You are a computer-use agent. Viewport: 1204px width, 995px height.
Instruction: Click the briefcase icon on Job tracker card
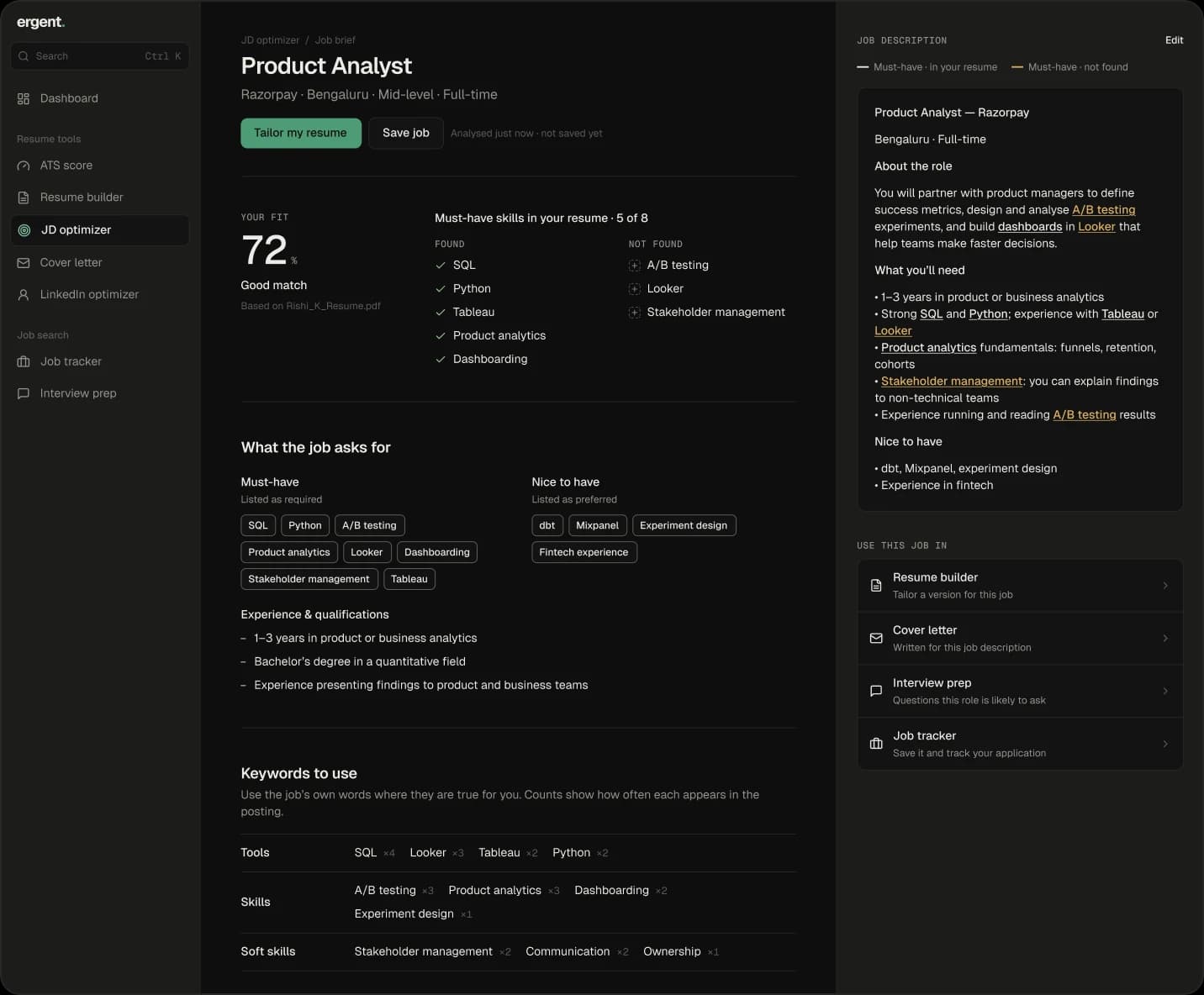click(876, 744)
